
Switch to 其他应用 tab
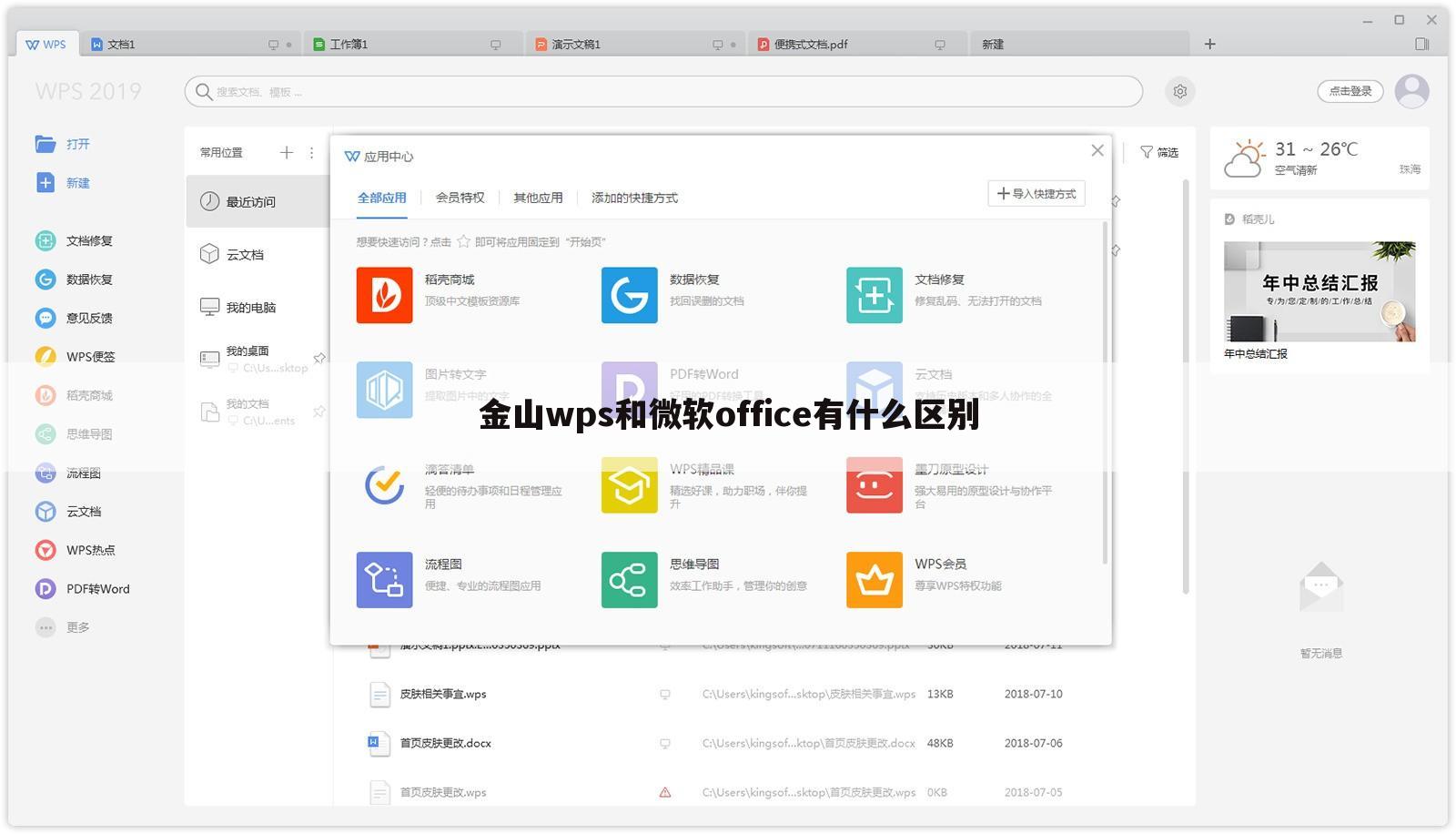tap(538, 198)
